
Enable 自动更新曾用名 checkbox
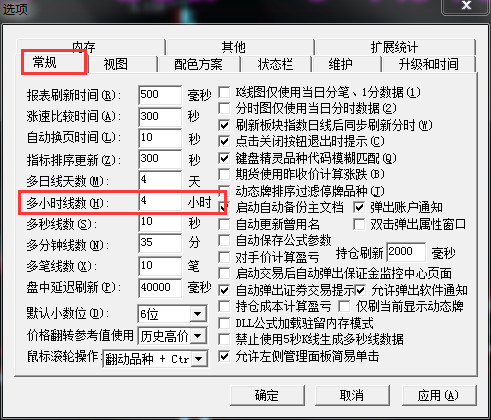224,224
